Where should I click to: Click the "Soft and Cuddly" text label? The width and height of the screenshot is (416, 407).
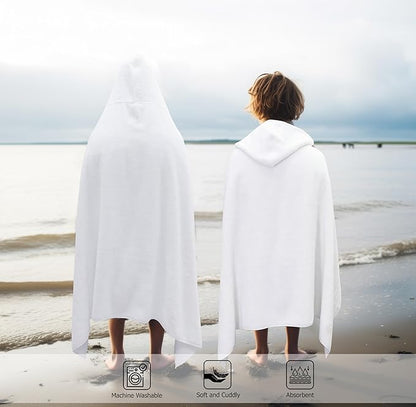218,395
